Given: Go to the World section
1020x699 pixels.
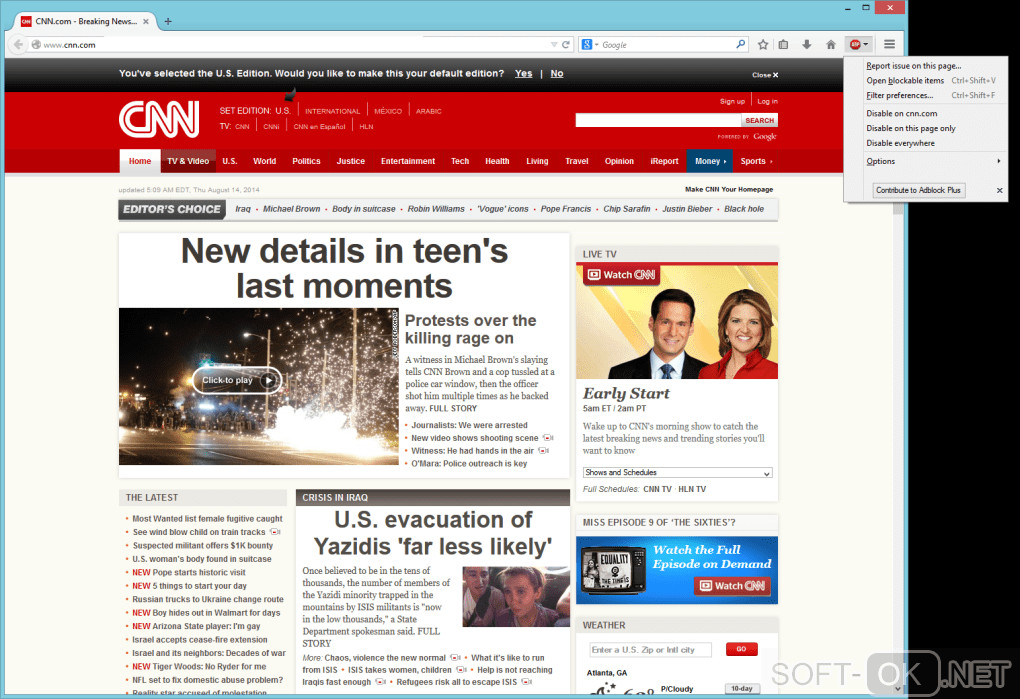Looking at the screenshot, I should [x=264, y=161].
